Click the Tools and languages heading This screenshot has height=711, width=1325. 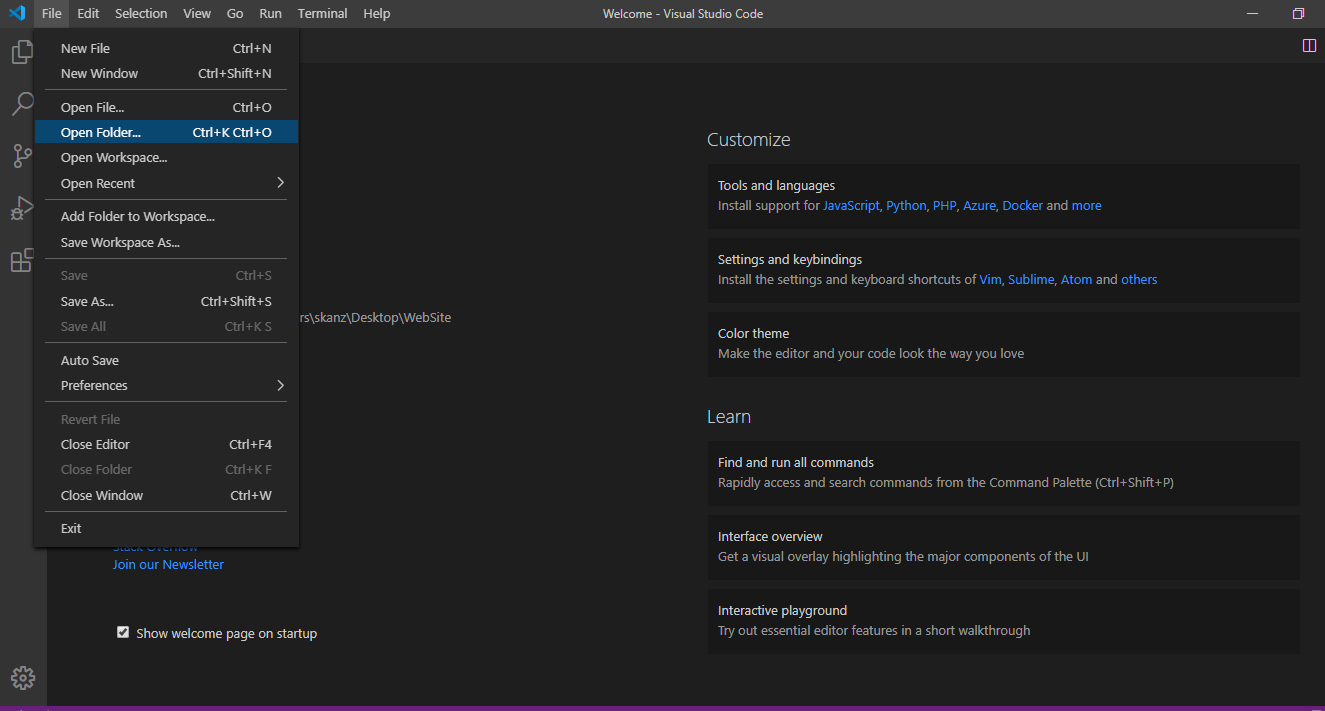tap(776, 185)
